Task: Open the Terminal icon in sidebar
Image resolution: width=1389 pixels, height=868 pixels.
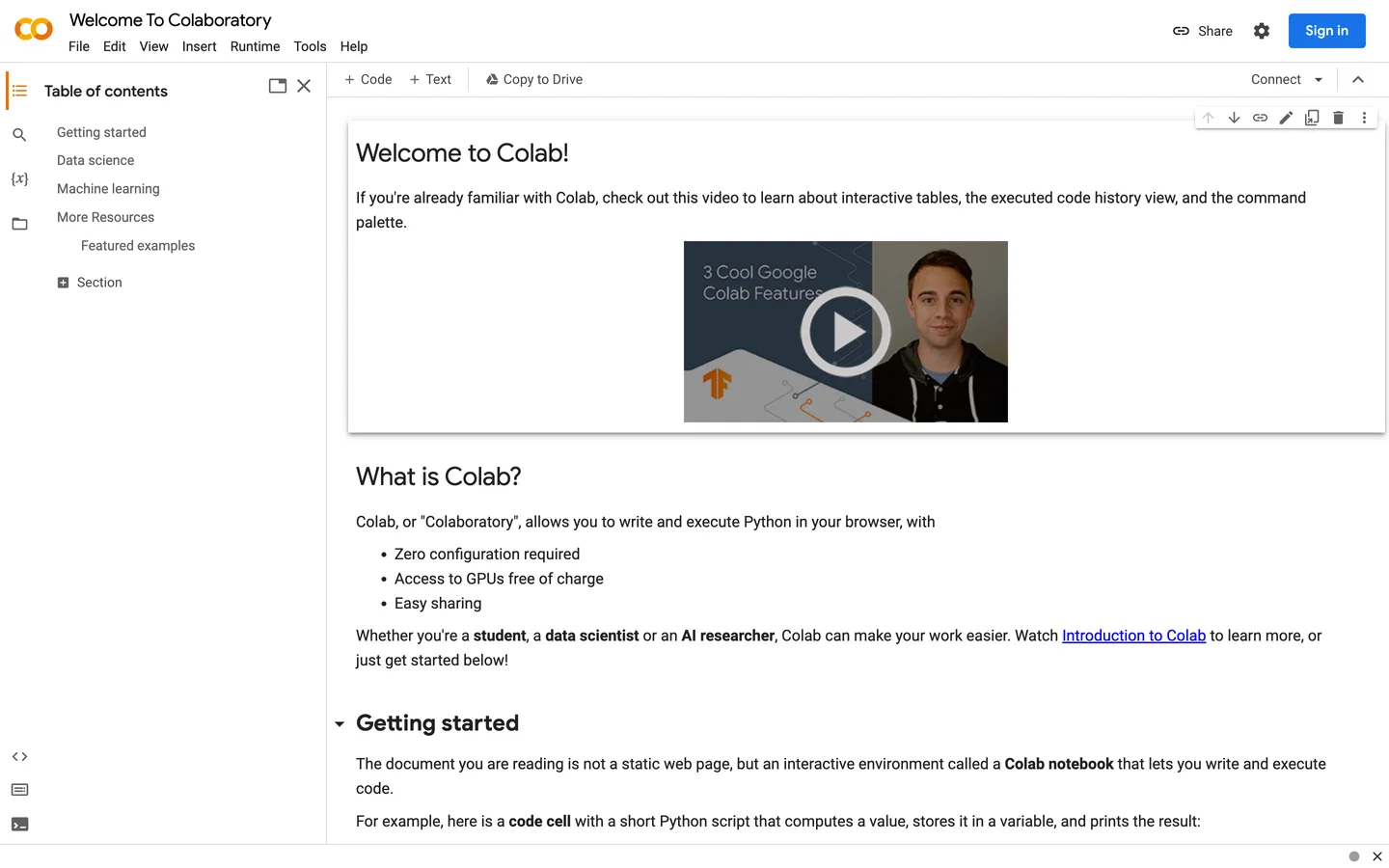Action: (19, 825)
